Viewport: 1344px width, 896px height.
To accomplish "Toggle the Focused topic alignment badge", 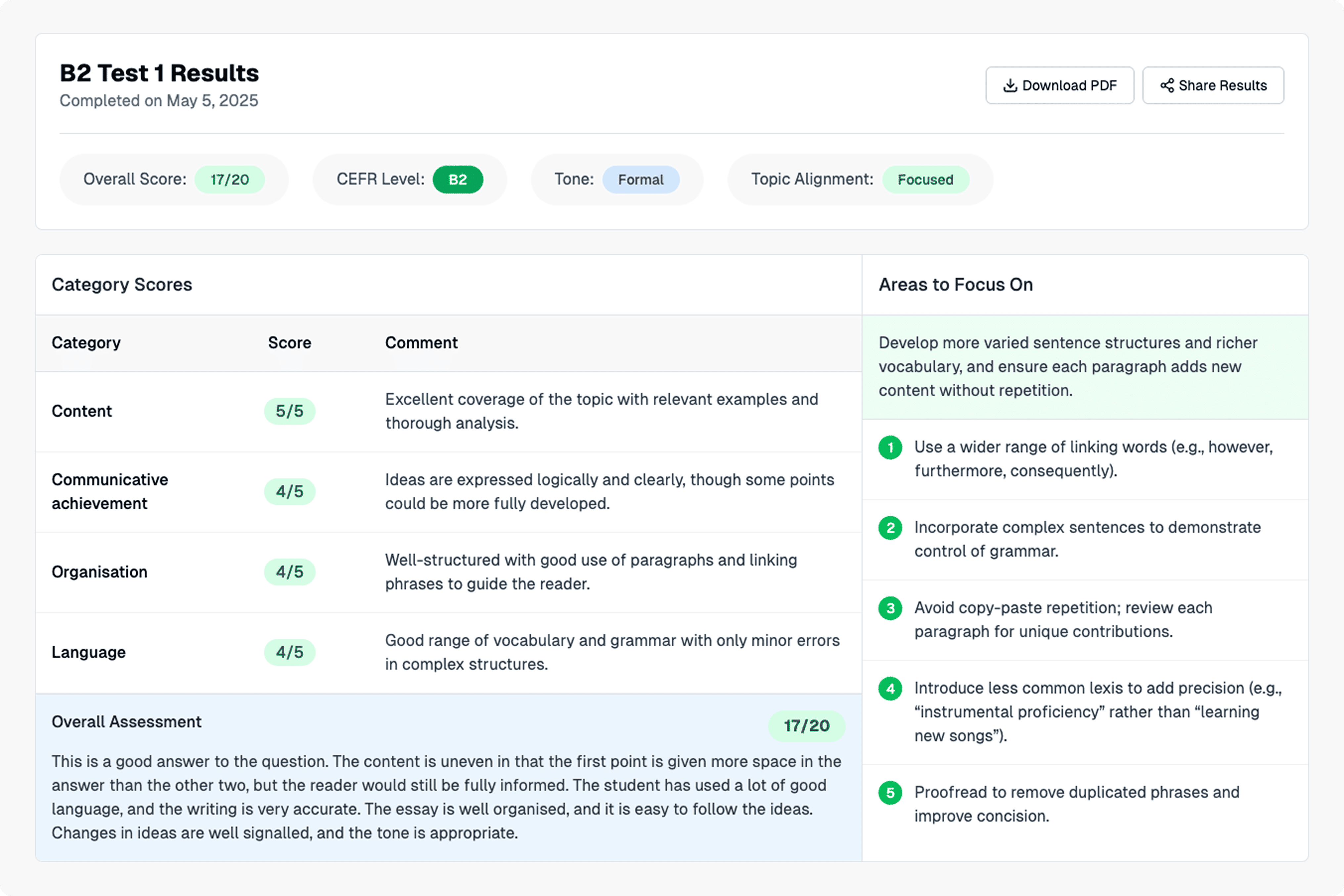I will 925,179.
